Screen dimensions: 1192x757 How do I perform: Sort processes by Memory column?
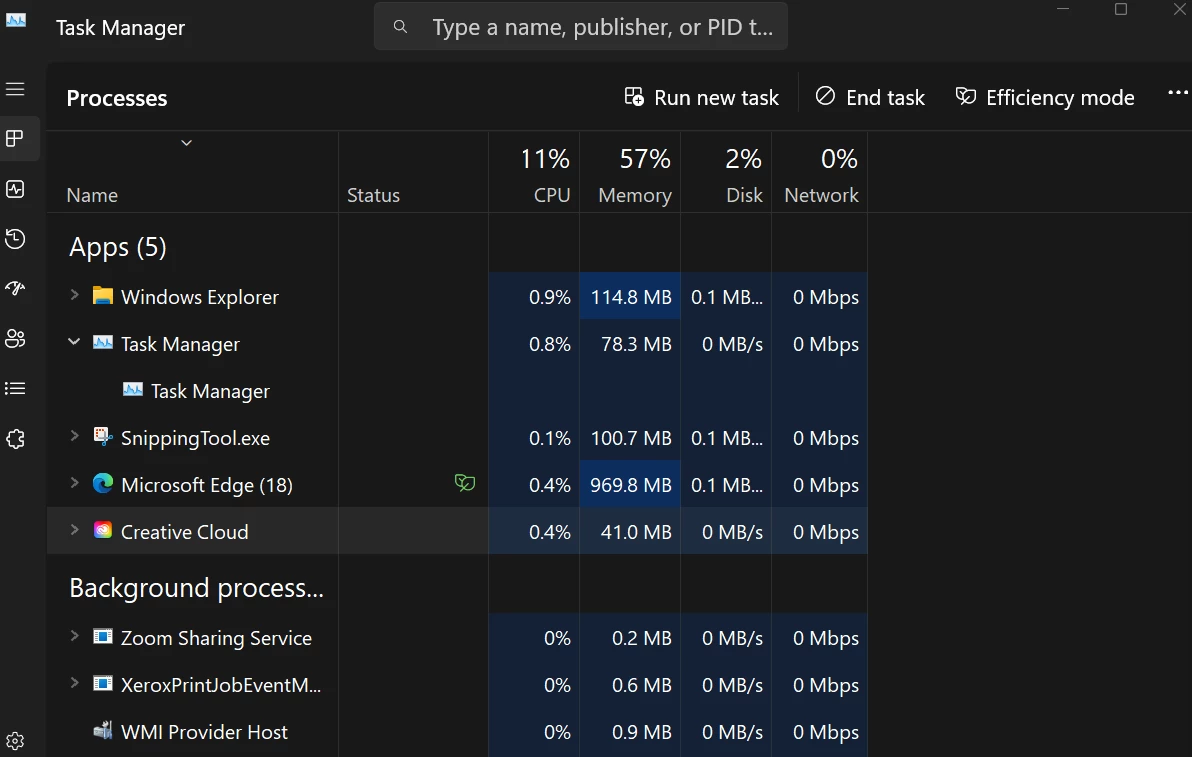coord(630,173)
